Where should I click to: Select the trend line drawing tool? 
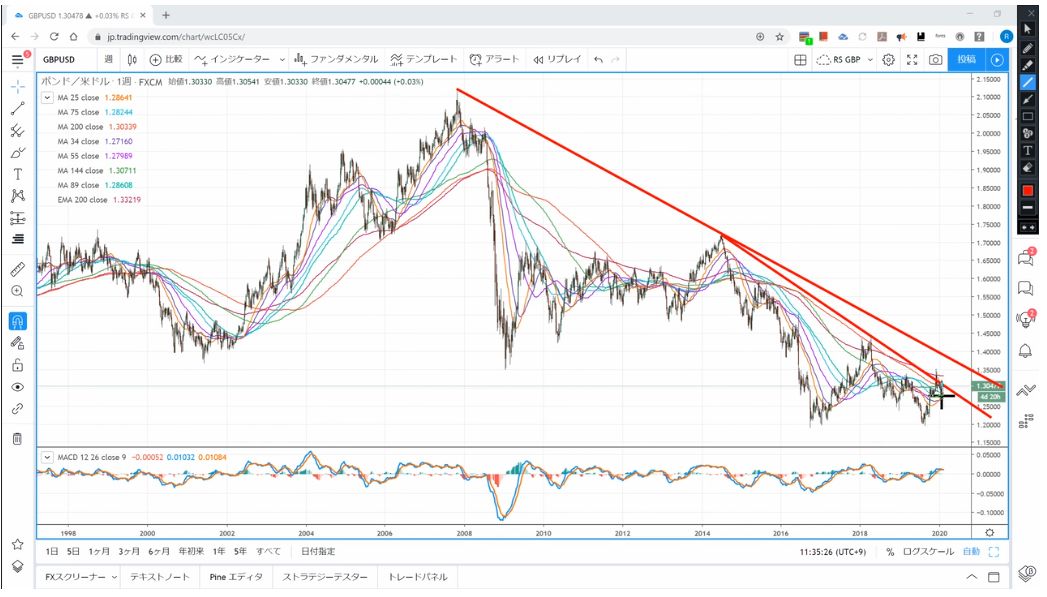tap(18, 108)
